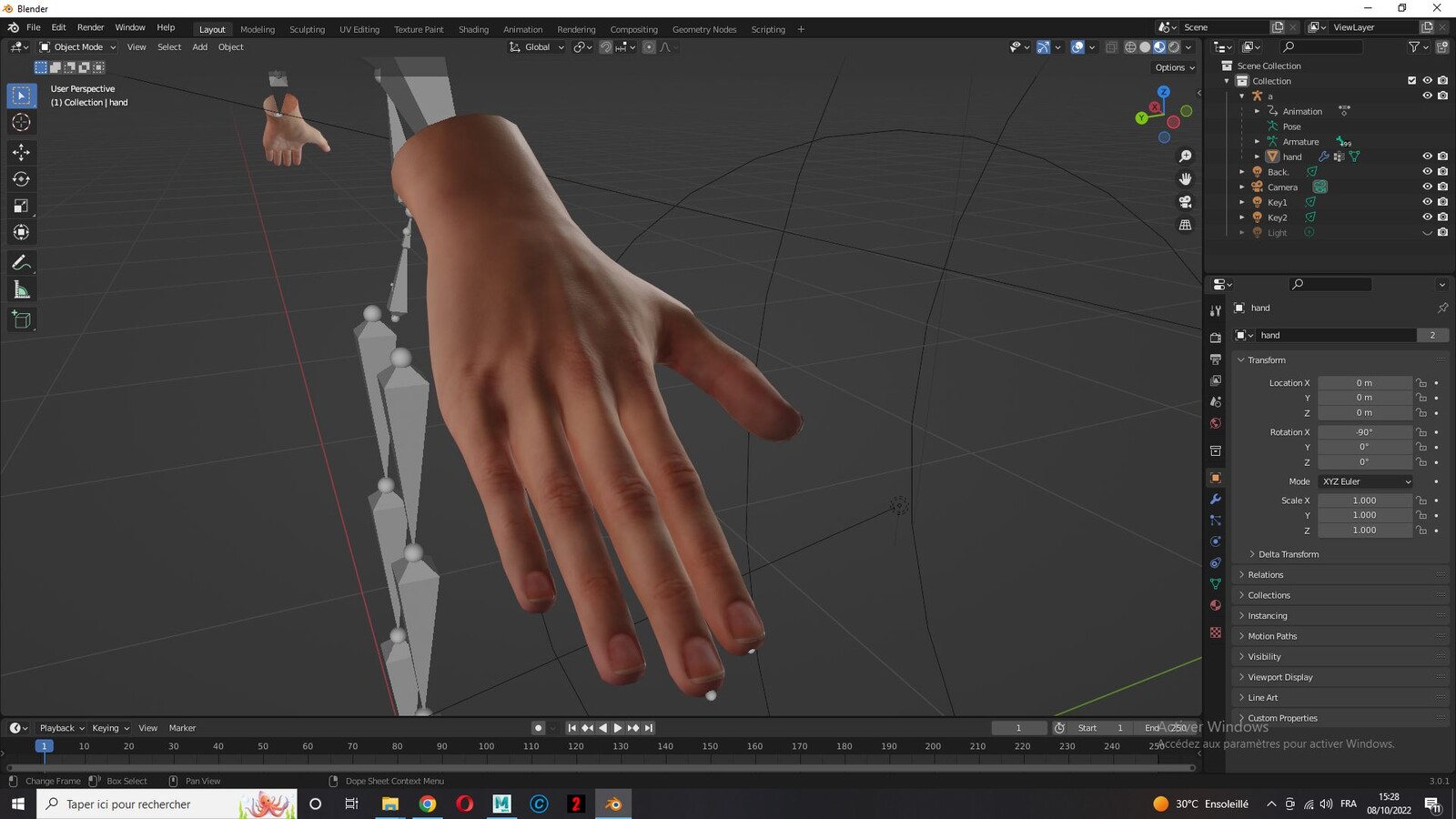Hide the Key2 object in outliner
1456x819 pixels.
1427,217
